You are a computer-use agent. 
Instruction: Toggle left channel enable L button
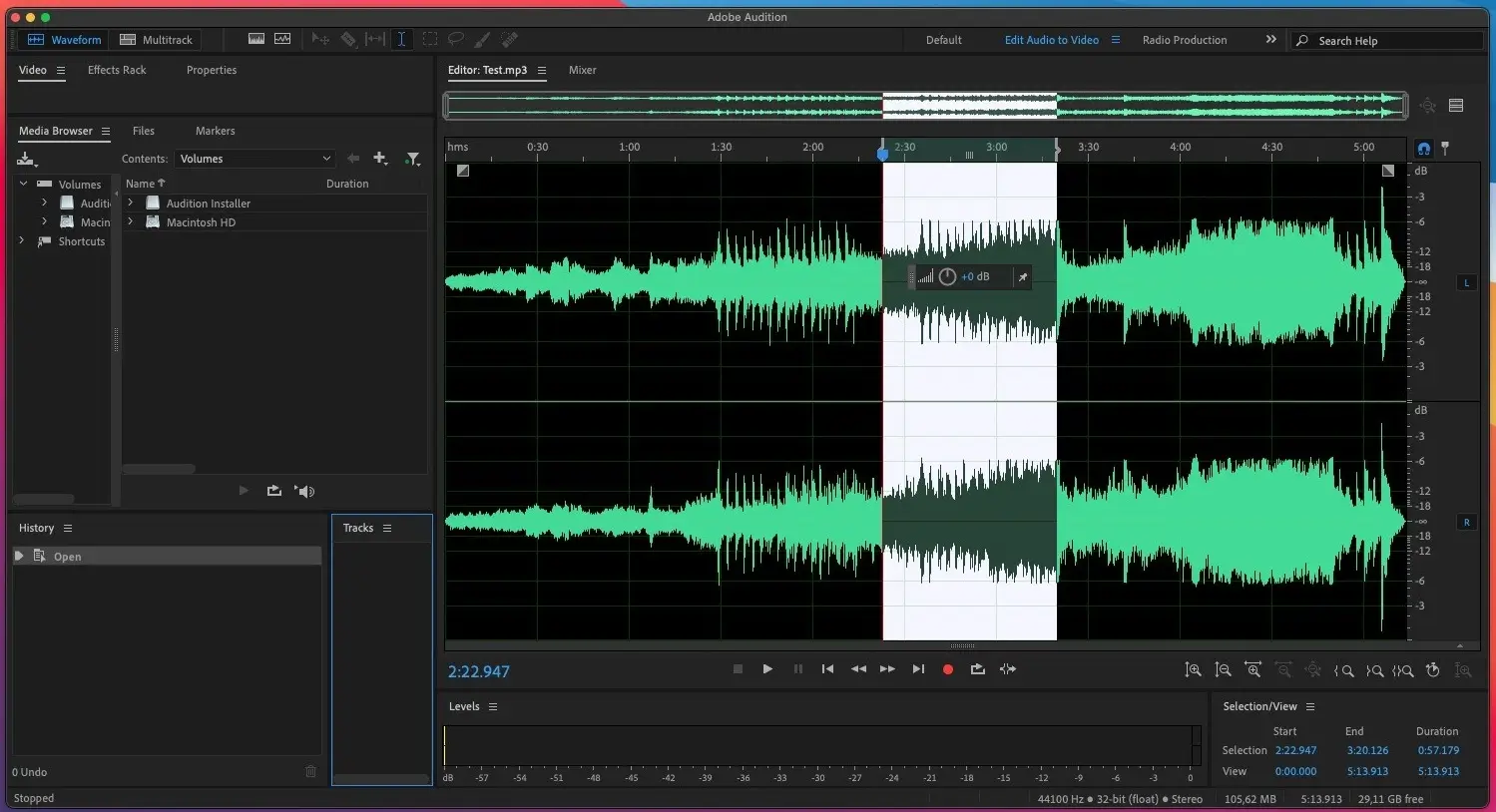1466,282
